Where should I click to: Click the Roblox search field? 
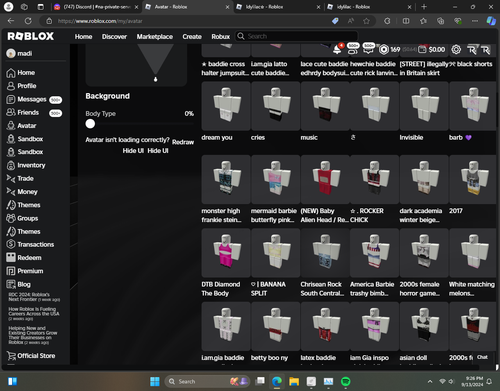click(297, 36)
